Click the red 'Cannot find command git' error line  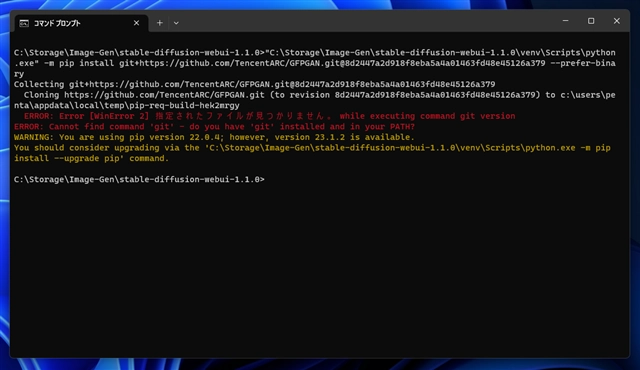pos(214,126)
